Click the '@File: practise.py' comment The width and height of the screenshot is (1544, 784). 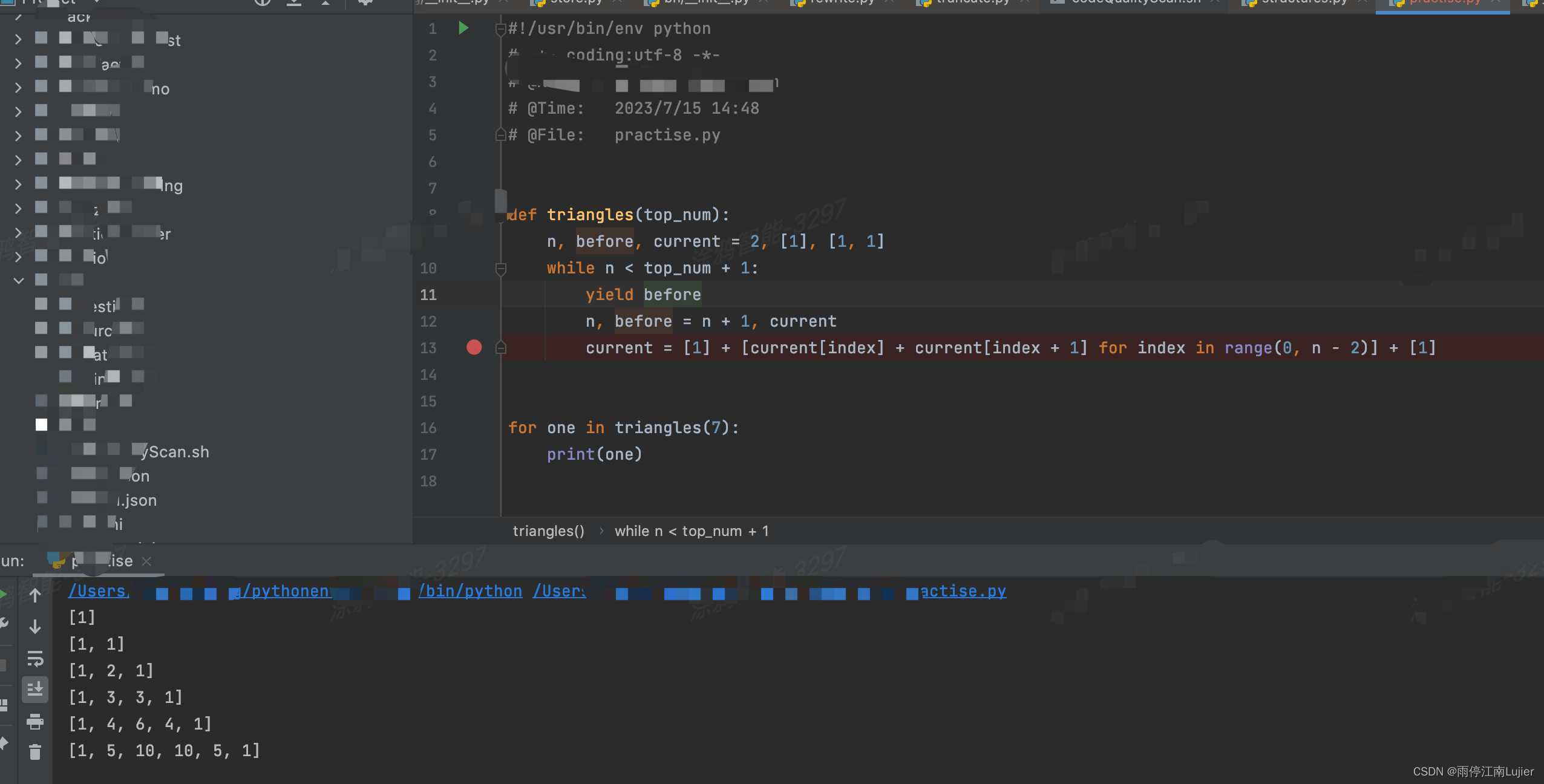pos(614,135)
